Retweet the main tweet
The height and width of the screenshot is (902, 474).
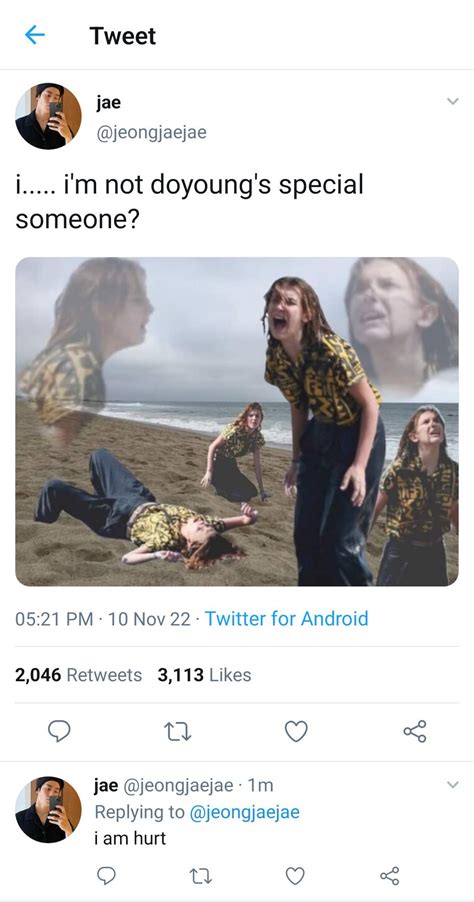[178, 731]
